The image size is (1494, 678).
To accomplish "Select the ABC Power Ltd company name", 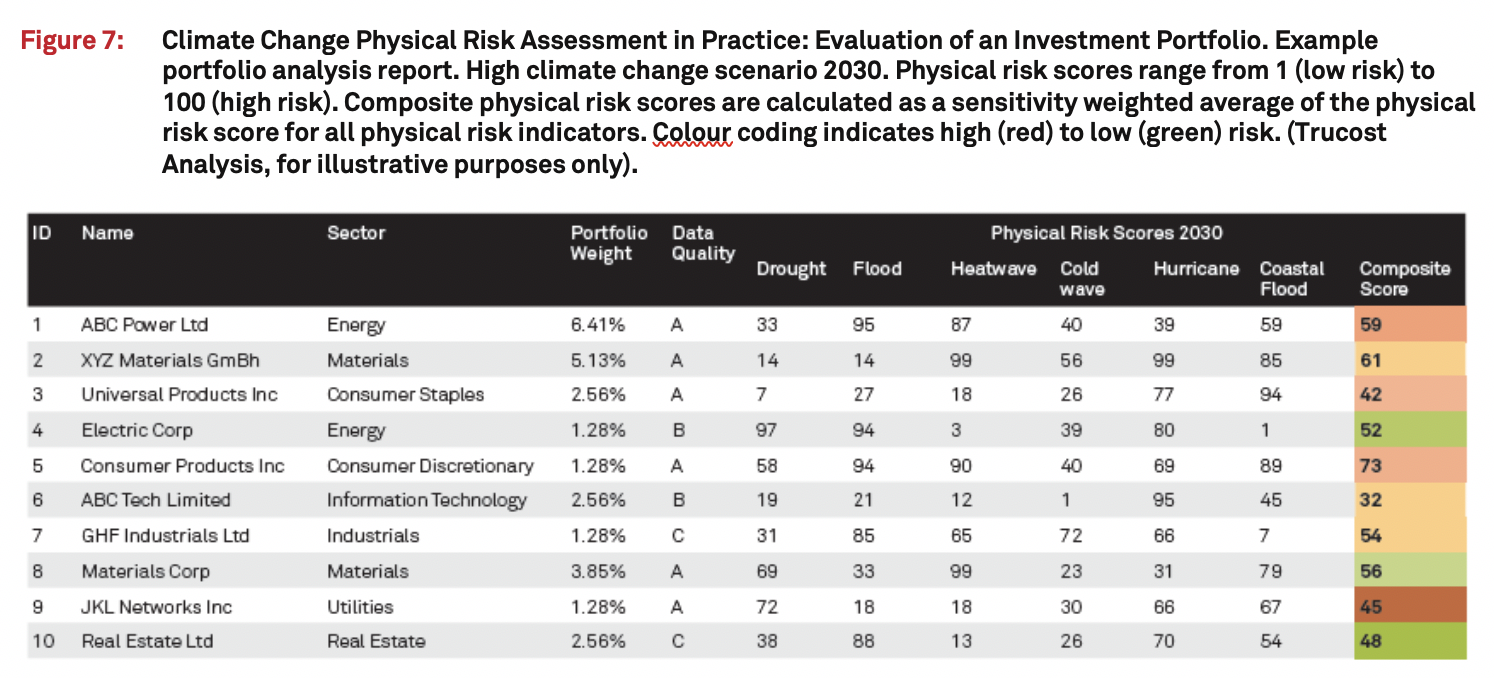I will coord(144,324).
